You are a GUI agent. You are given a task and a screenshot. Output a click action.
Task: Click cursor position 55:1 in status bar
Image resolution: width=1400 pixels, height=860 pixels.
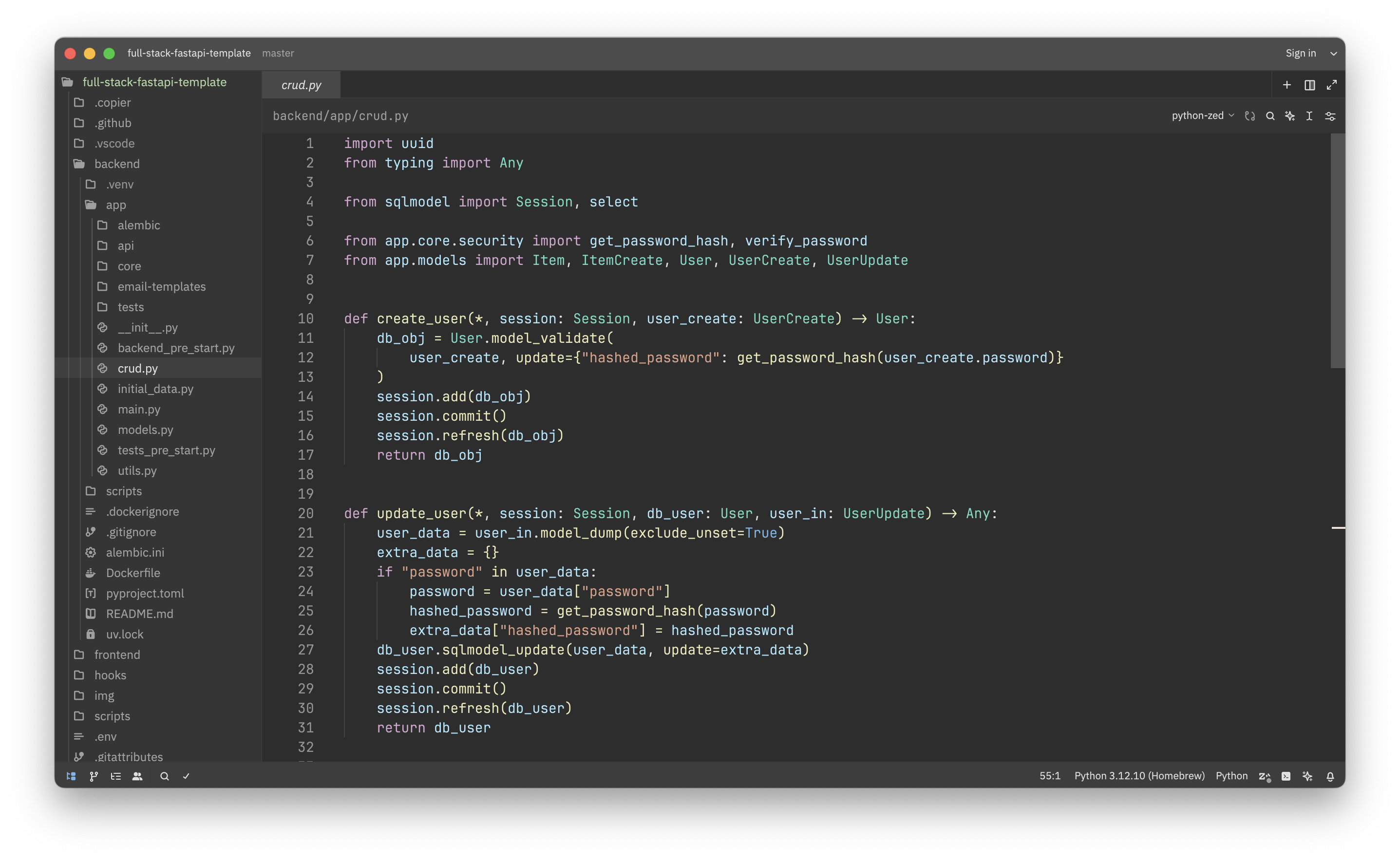pos(1050,776)
